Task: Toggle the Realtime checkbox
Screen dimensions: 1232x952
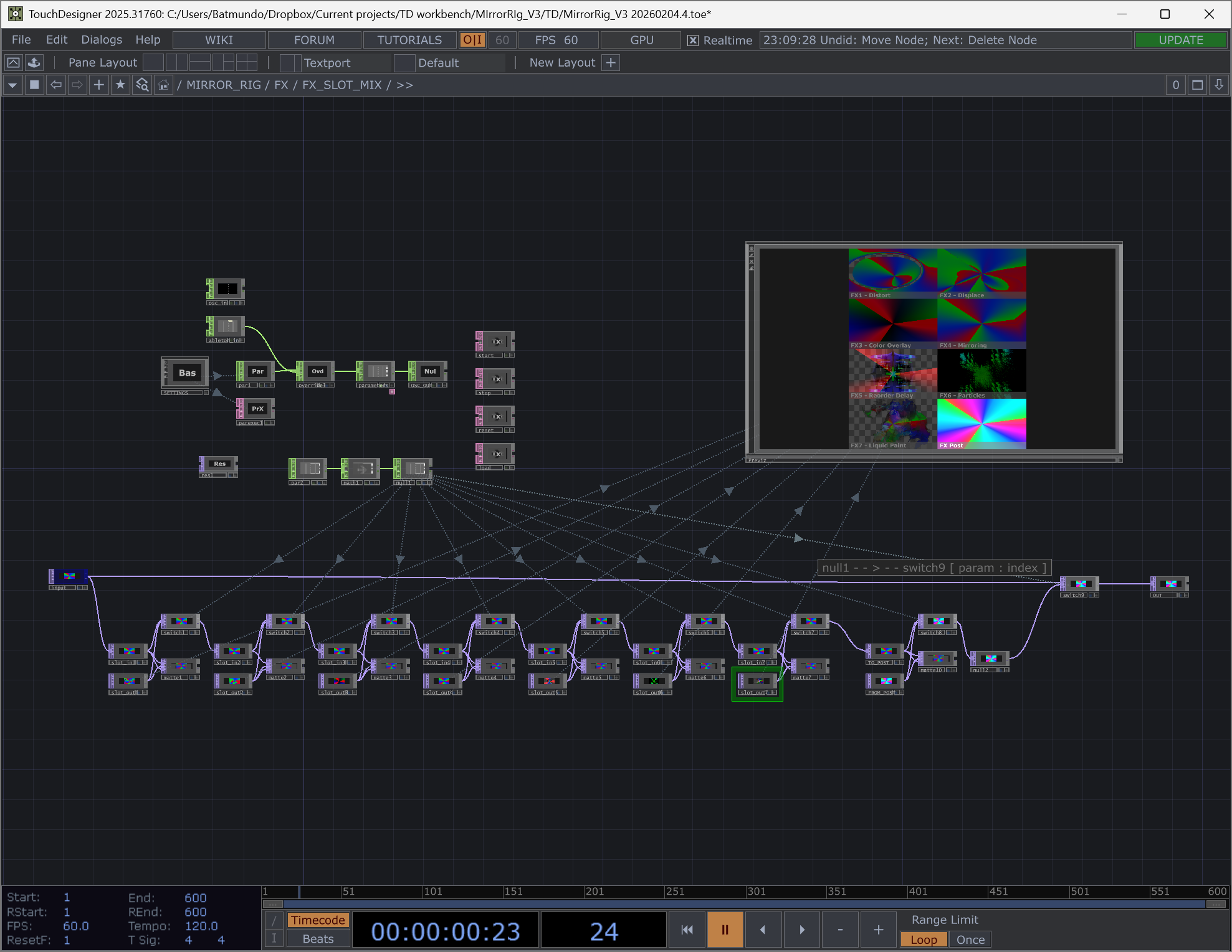Action: coord(692,40)
